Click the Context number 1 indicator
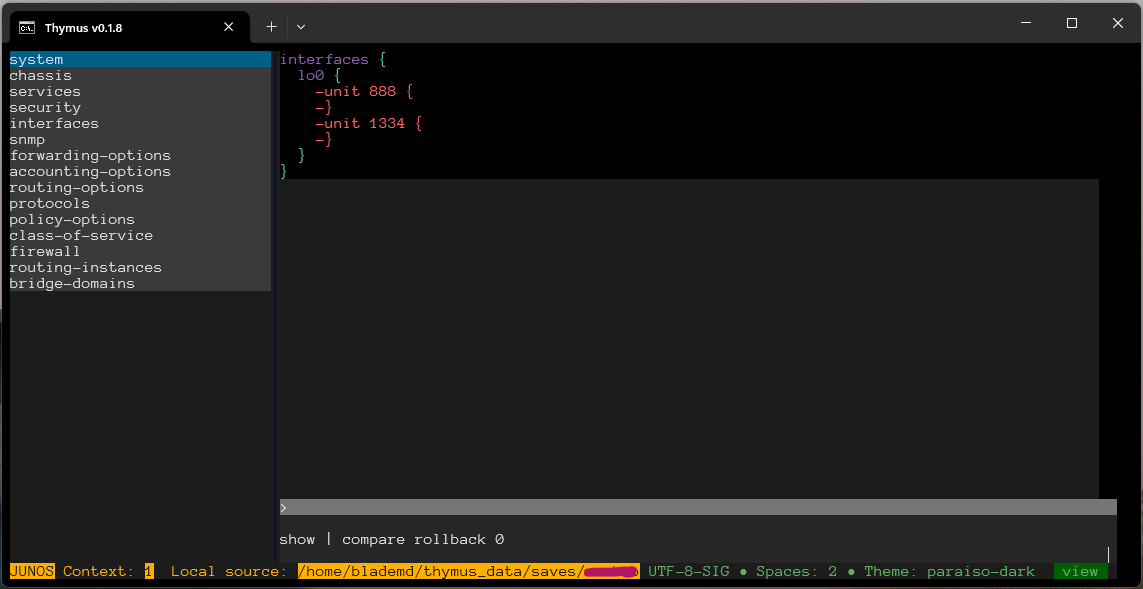Screen dimensions: 1143x589 (x=149, y=572)
